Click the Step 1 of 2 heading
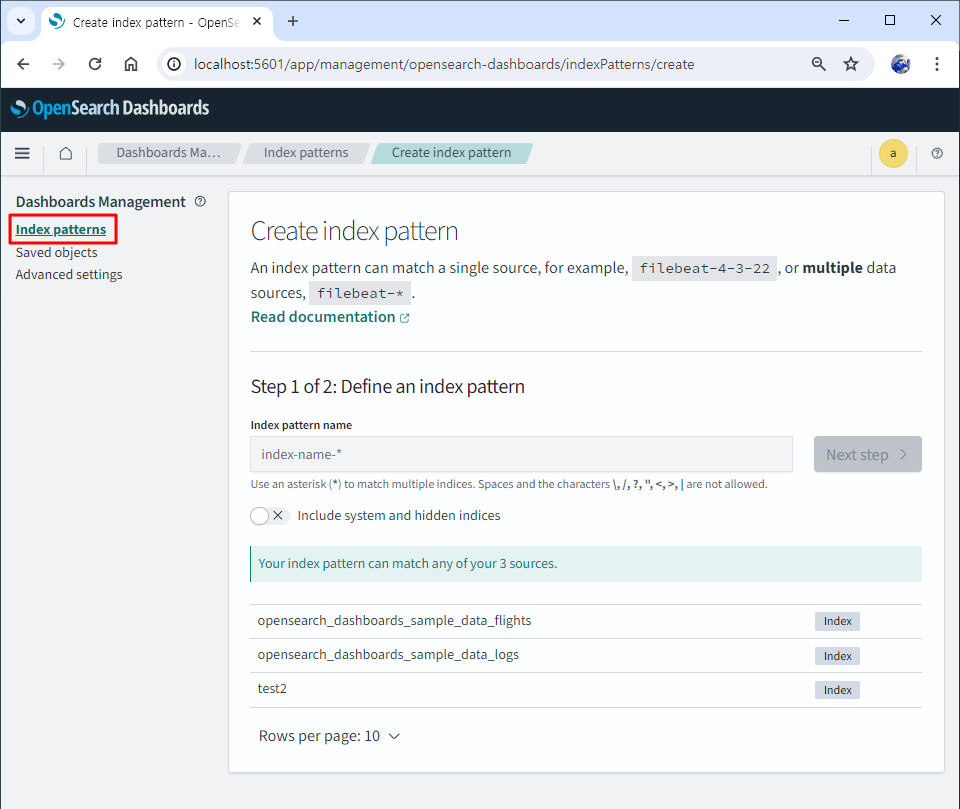This screenshot has height=809, width=960. [x=388, y=387]
